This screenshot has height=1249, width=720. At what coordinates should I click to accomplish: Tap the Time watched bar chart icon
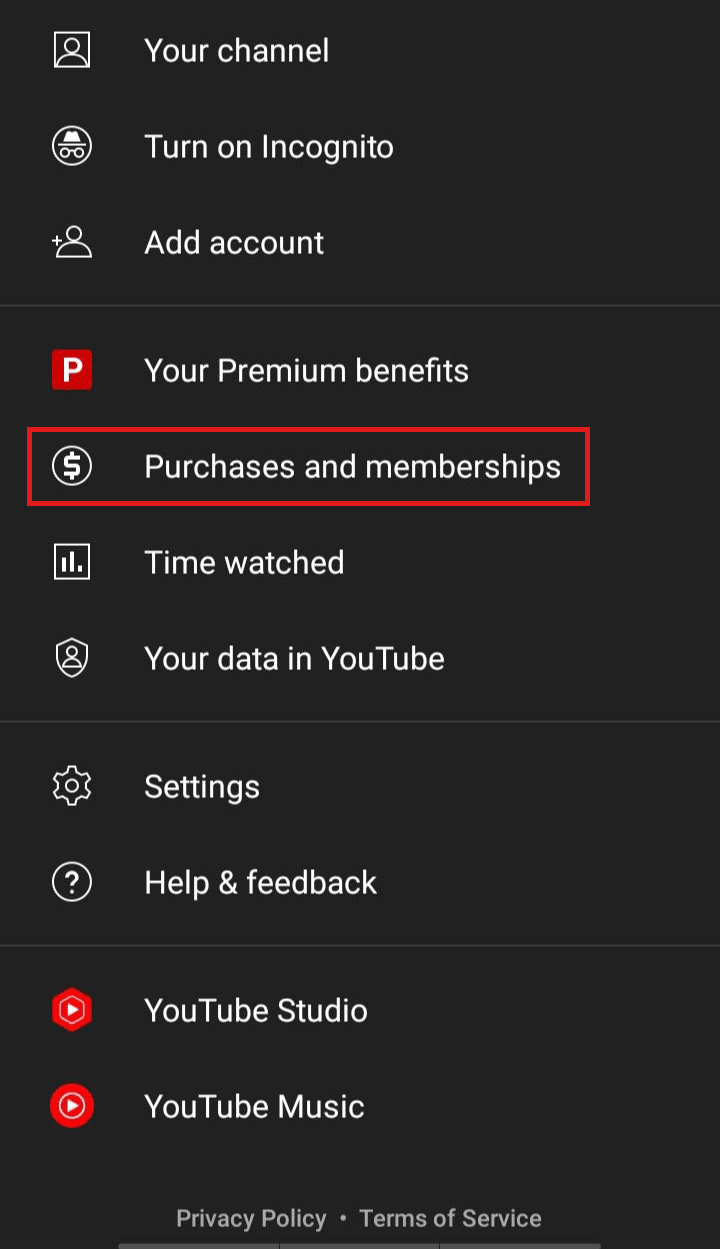[72, 562]
